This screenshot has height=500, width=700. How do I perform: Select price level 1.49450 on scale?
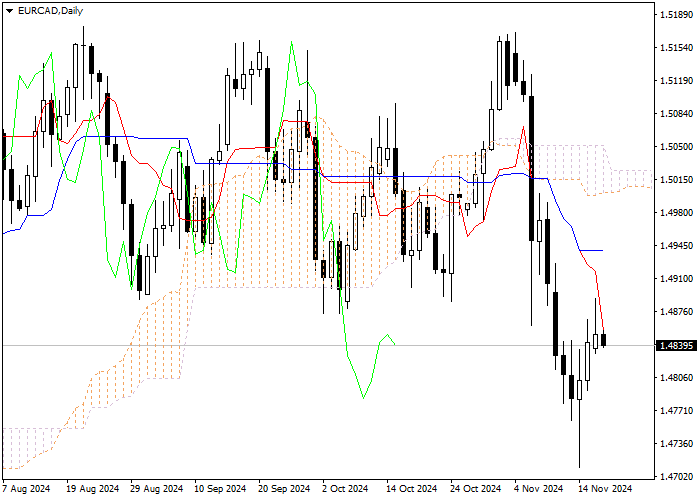pyautogui.click(x=677, y=246)
